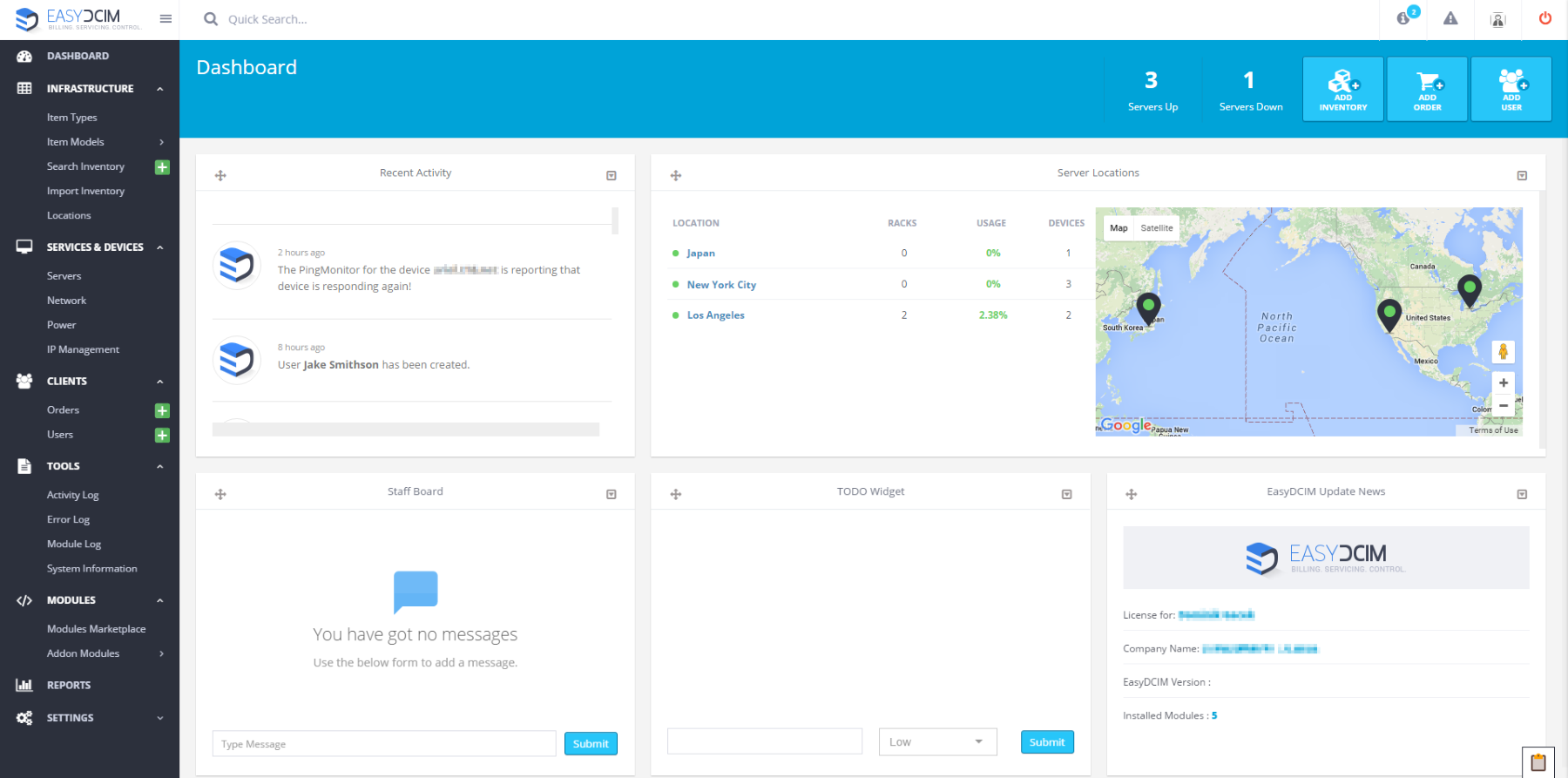This screenshot has width=1568, height=778.
Task: Open the Los Angeles location link
Action: pos(715,315)
